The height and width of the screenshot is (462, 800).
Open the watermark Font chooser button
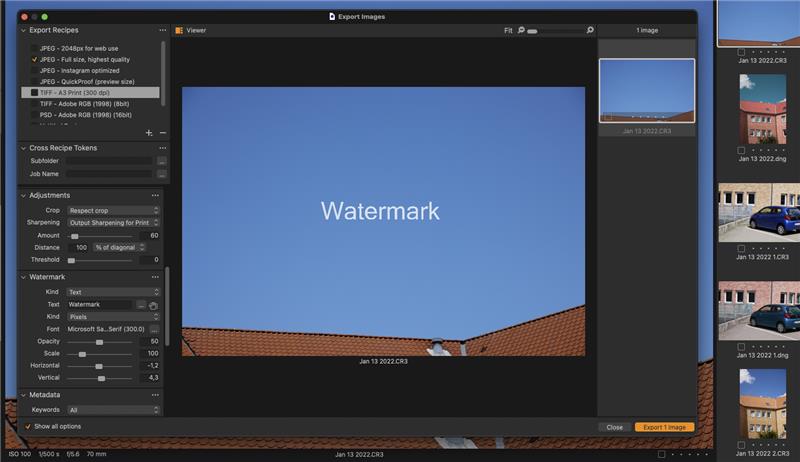[x=154, y=329]
